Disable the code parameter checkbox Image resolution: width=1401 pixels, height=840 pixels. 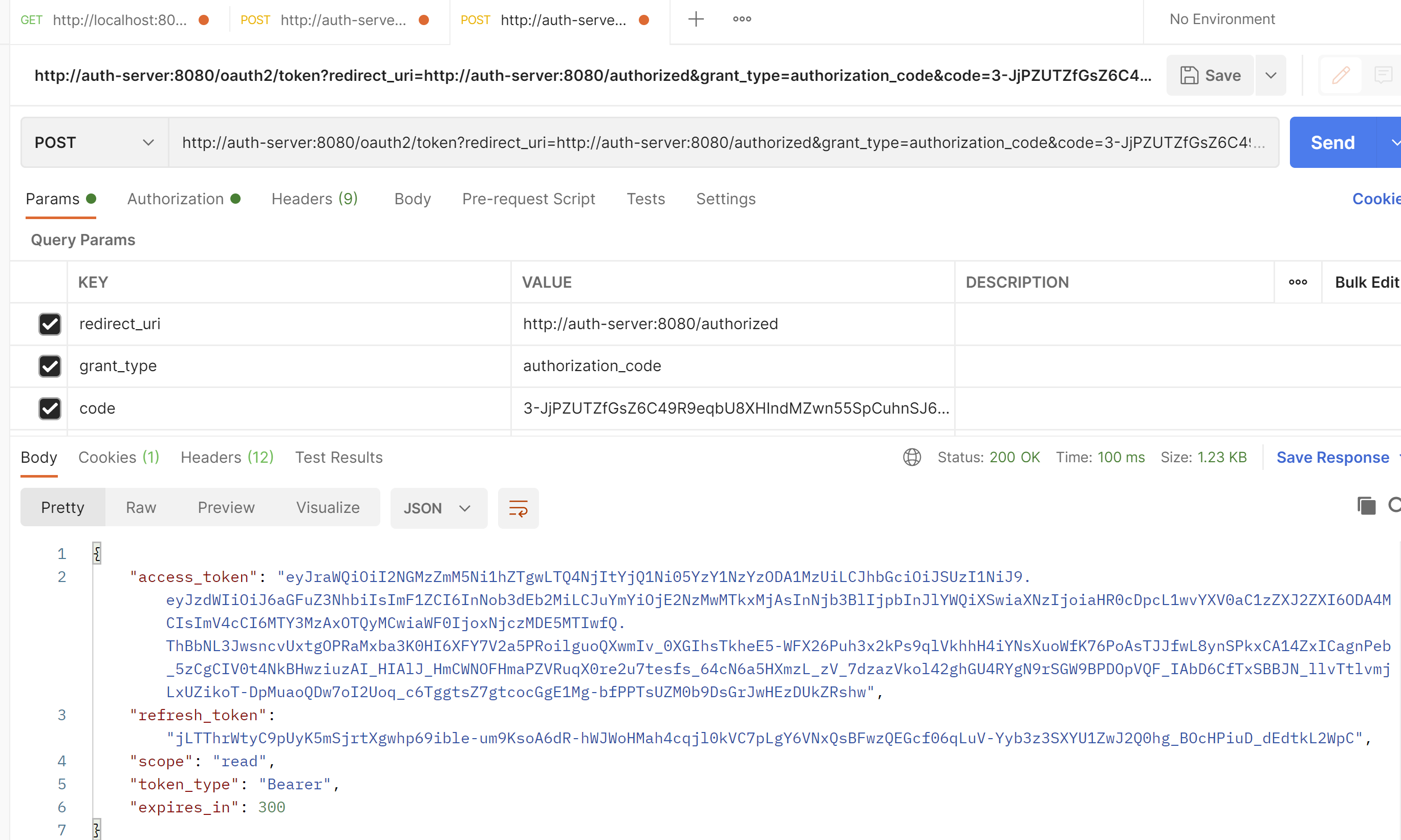[x=50, y=408]
